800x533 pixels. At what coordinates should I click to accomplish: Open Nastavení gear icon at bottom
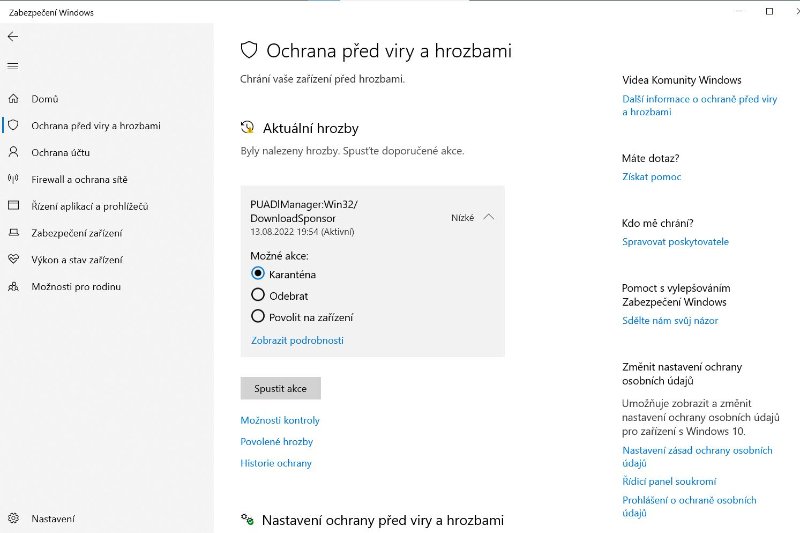13,518
